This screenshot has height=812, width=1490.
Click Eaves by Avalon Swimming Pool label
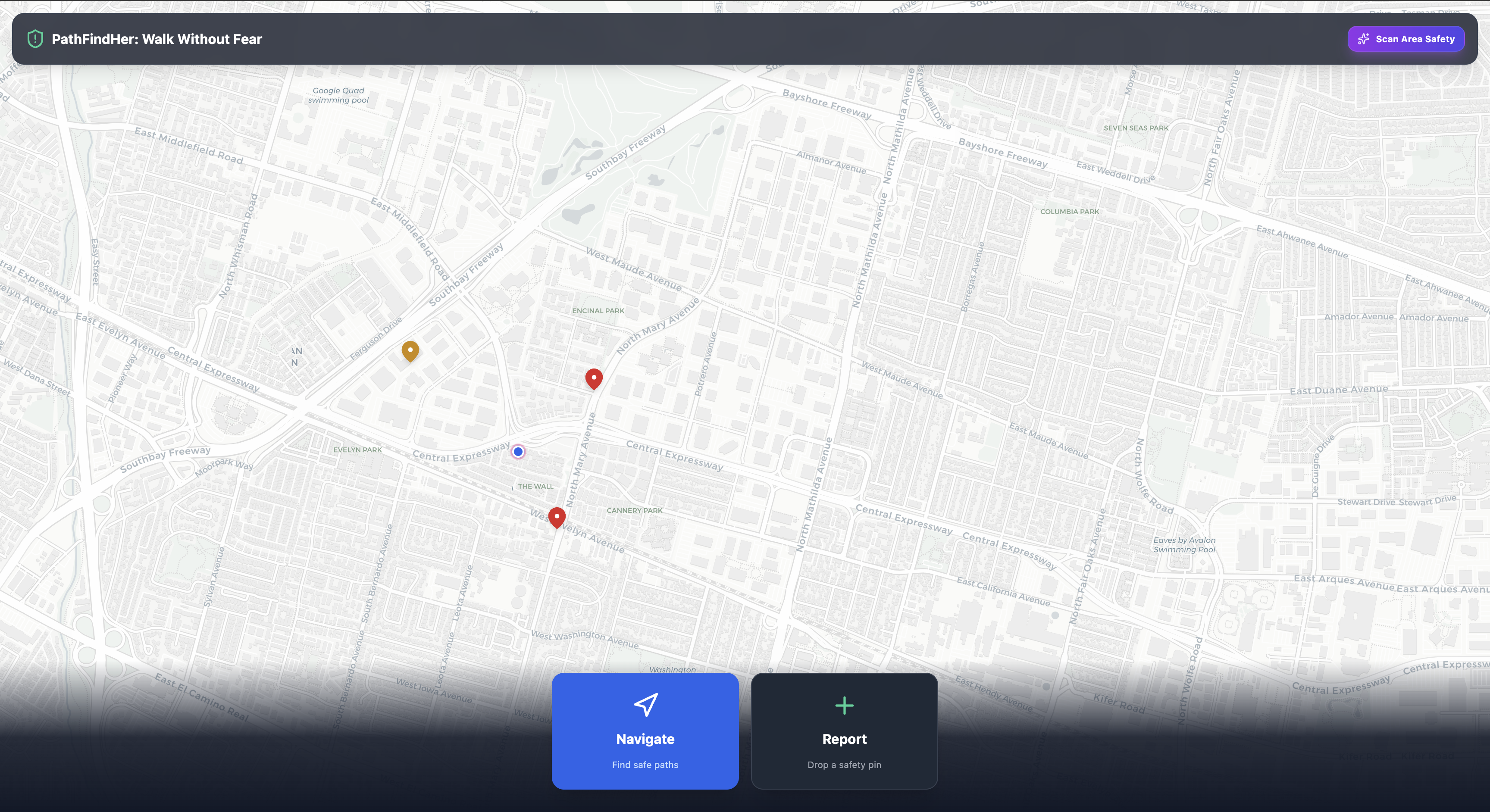1184,545
